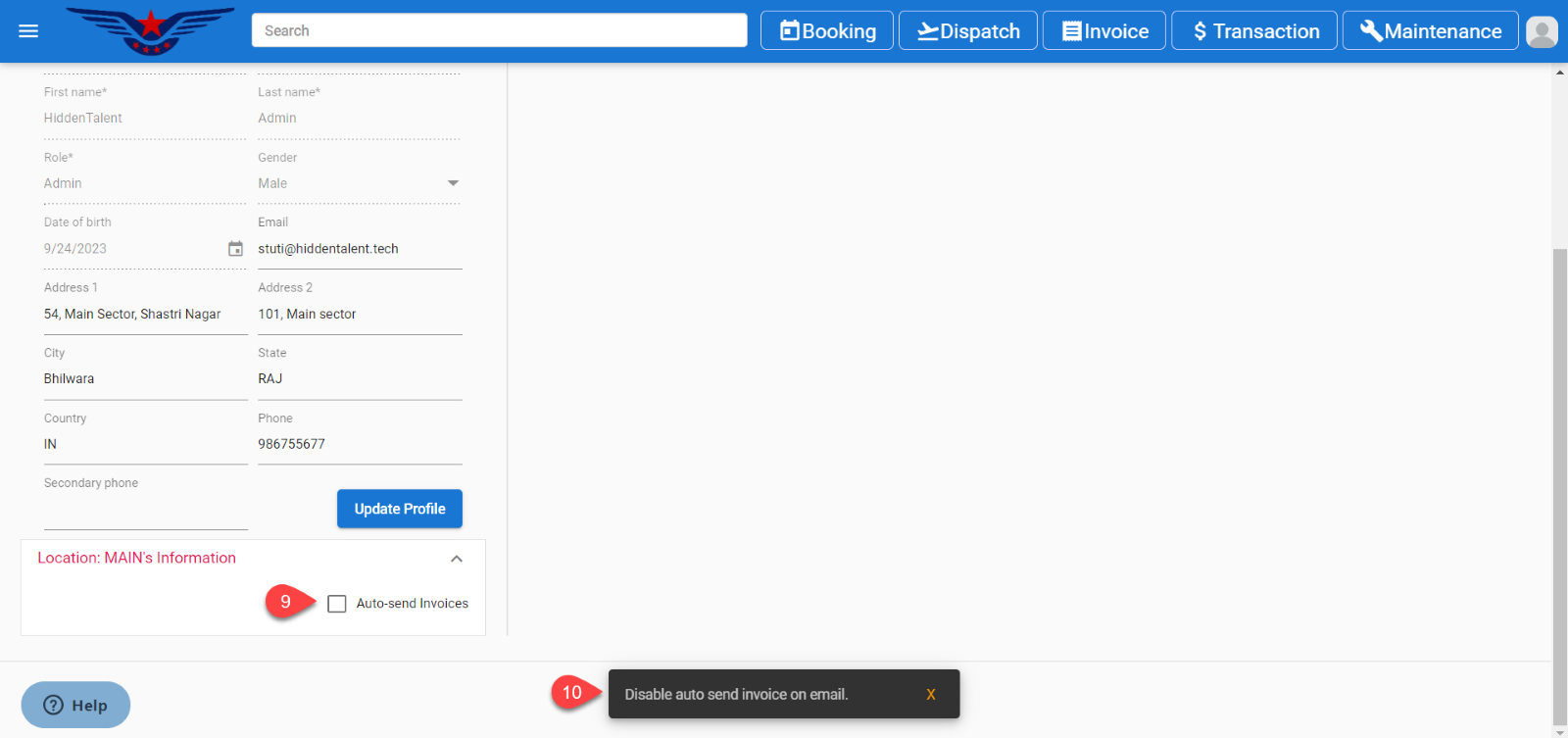Screen dimensions: 1568x738
Task: Click the Help button
Action: pos(75,705)
